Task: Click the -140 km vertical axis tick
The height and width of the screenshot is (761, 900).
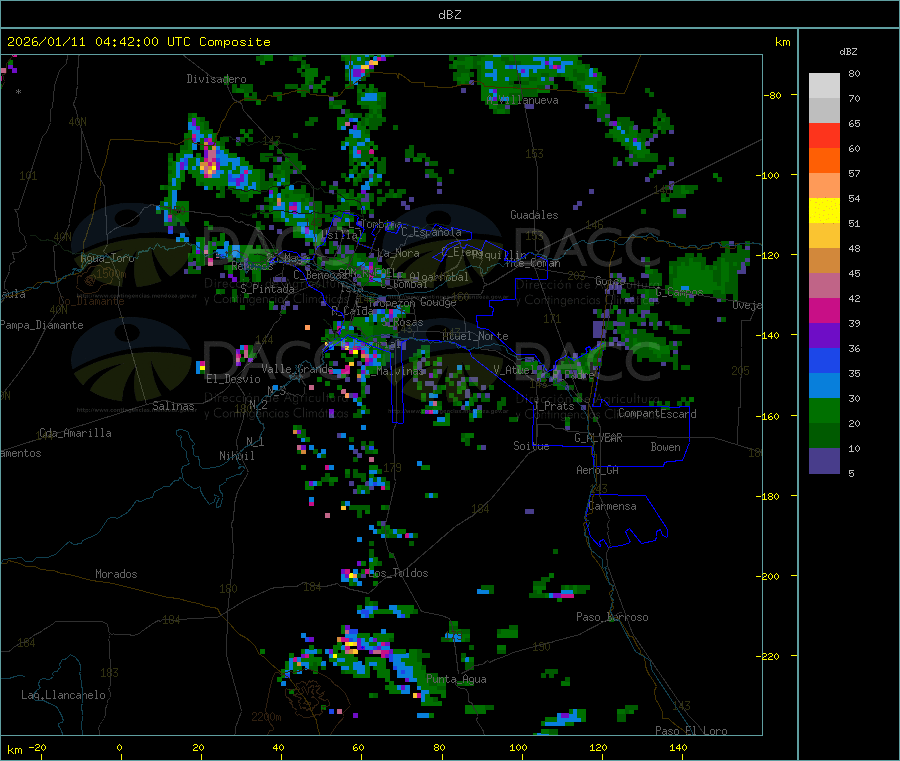Action: 770,335
